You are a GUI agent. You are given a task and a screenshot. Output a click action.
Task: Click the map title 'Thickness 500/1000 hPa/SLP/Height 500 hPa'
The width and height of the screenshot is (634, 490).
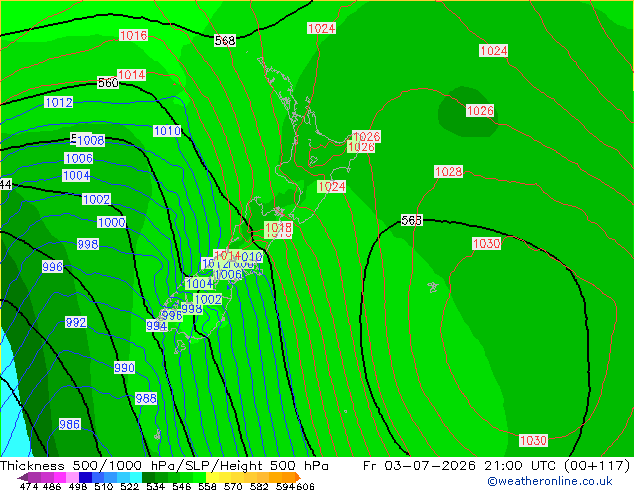tap(164, 465)
